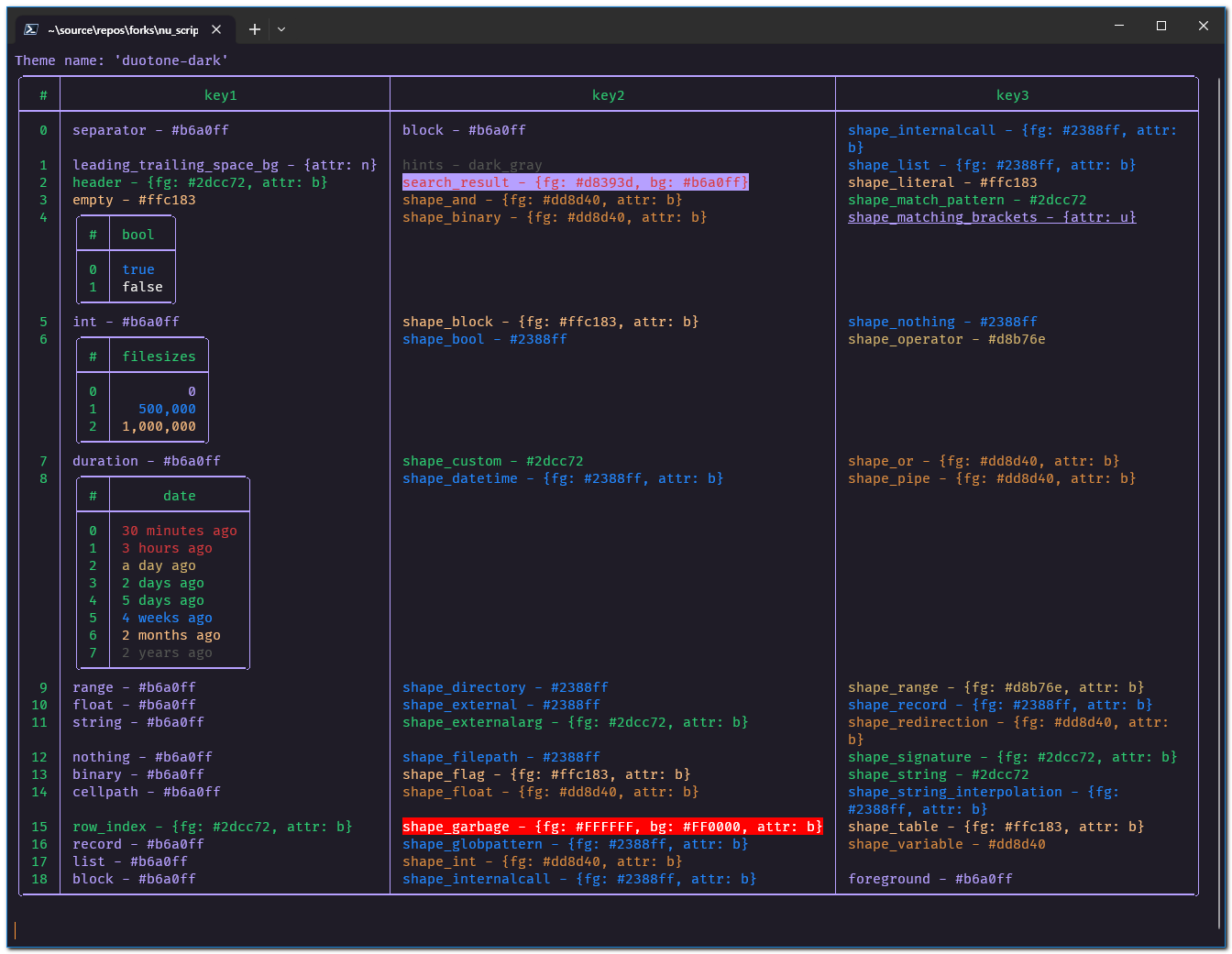Click '2 years ago' date entry
The height and width of the screenshot is (954, 1232).
click(x=168, y=652)
